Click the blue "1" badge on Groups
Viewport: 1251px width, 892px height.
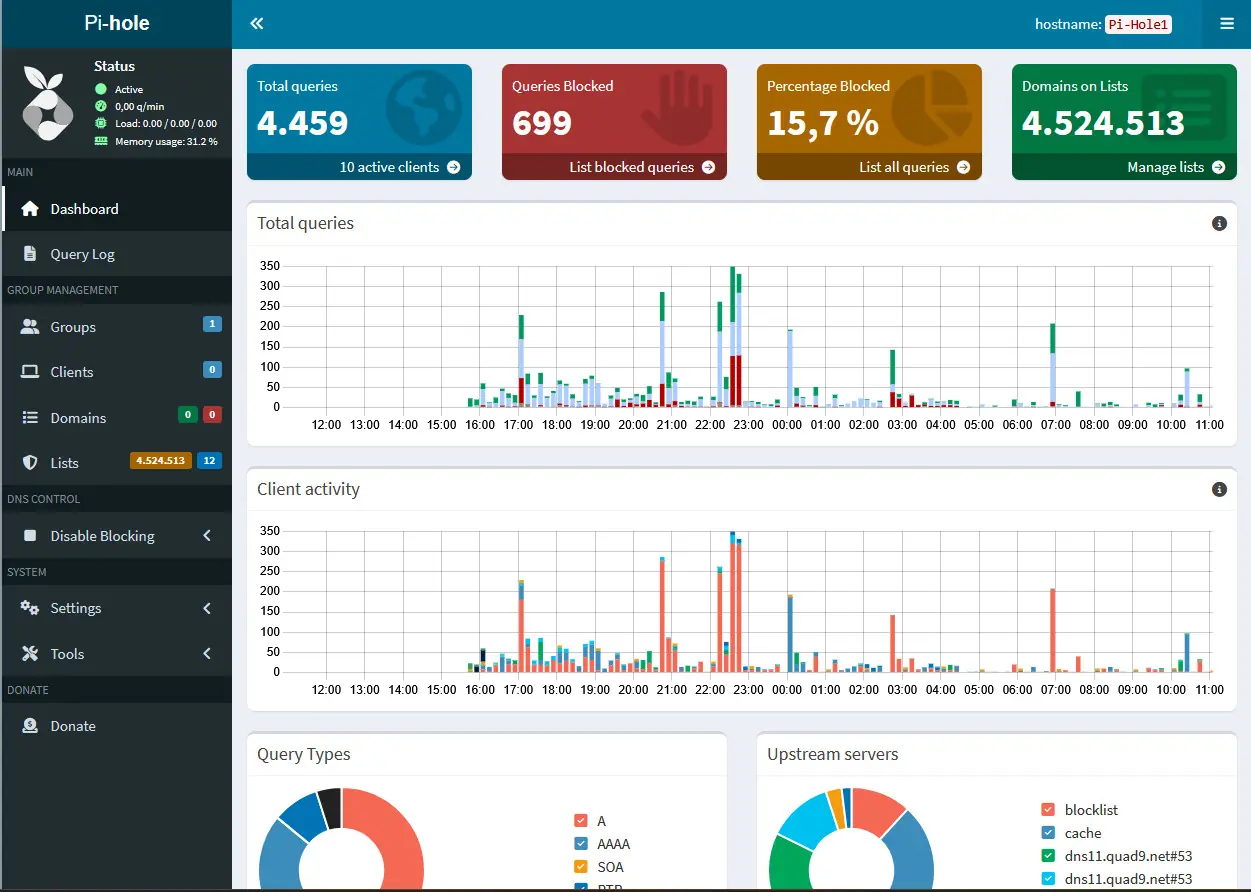212,324
